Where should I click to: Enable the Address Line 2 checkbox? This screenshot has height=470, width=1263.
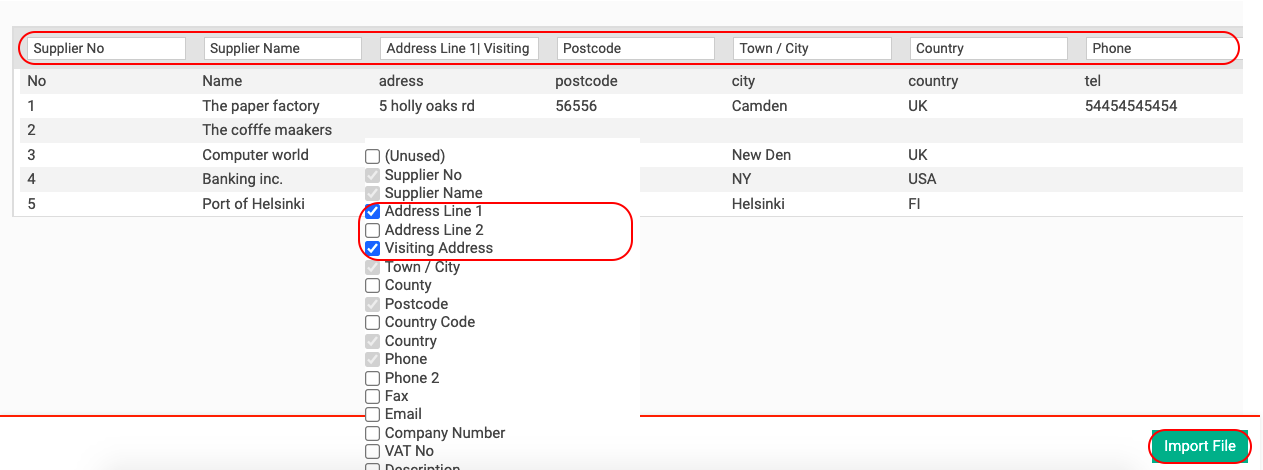click(373, 230)
